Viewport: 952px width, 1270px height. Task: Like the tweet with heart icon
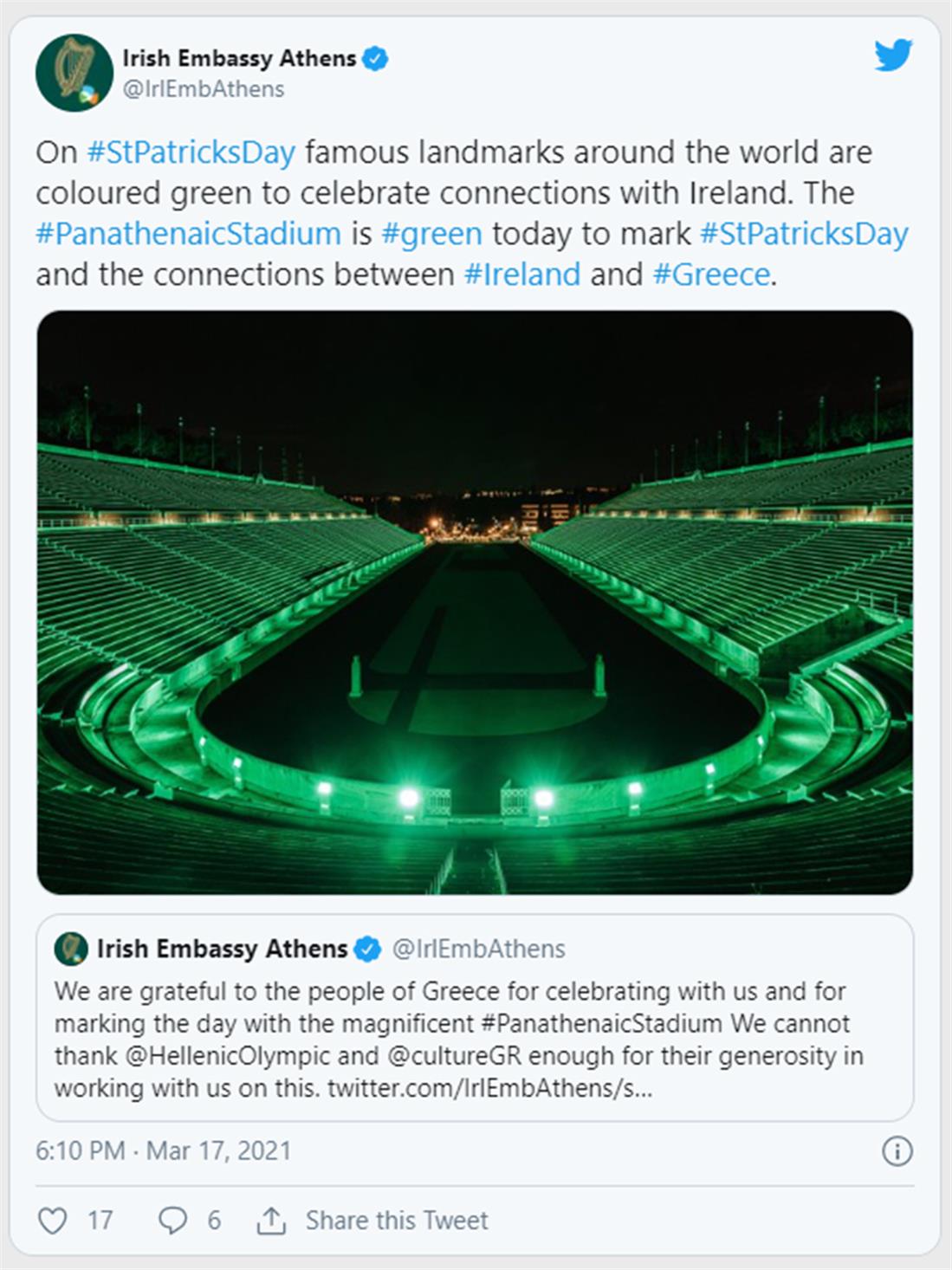pos(53,1221)
